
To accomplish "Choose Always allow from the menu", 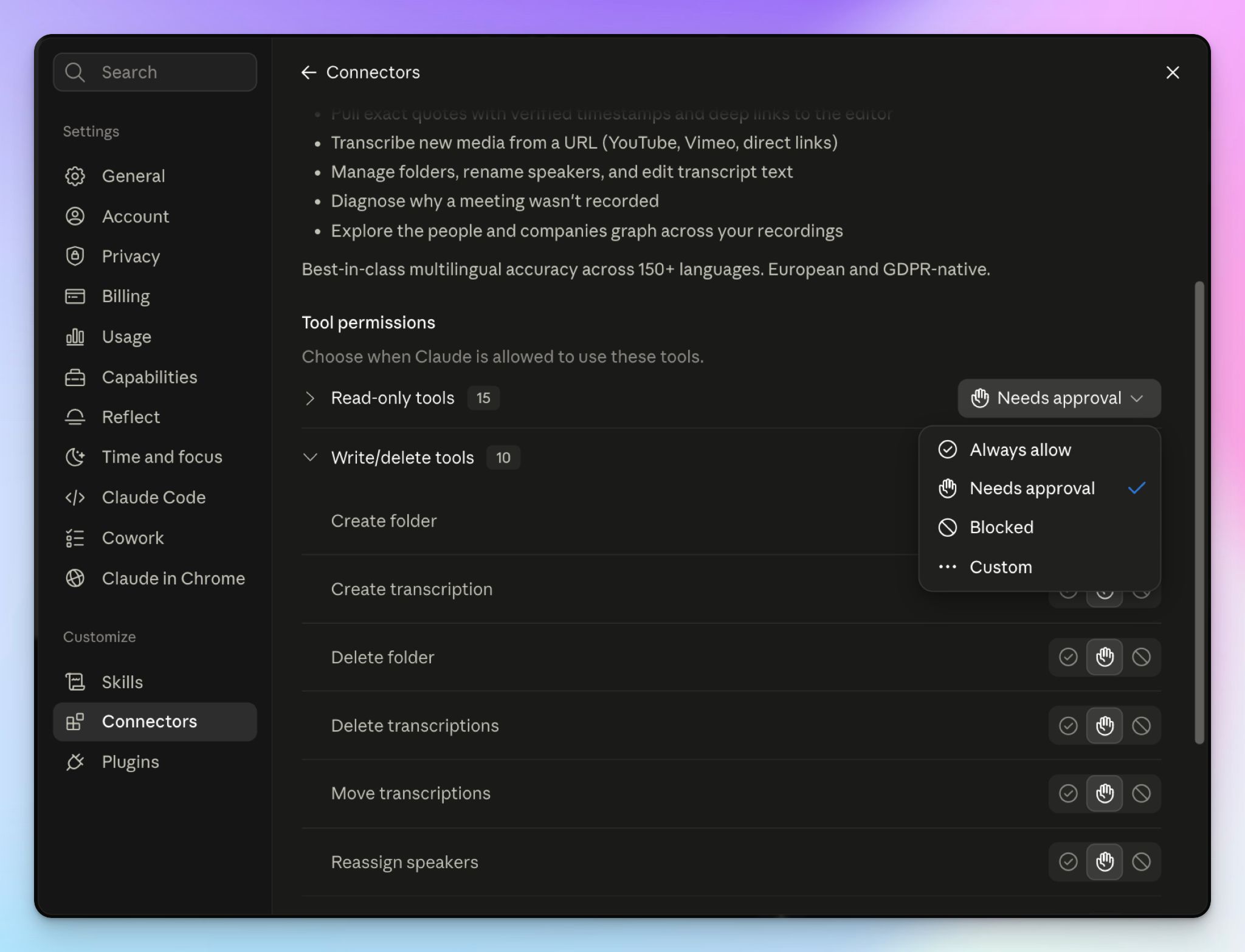I will click(x=1040, y=450).
